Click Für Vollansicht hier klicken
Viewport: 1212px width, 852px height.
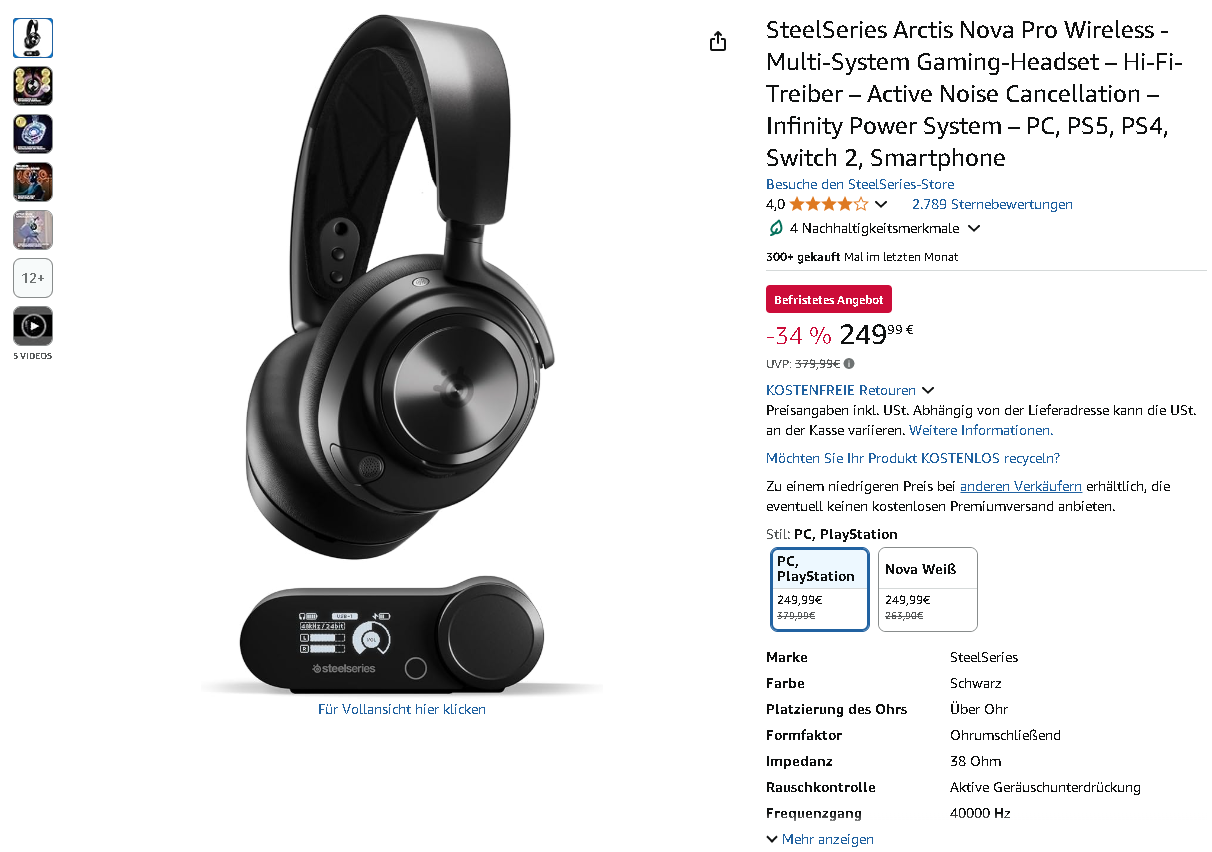pos(402,709)
